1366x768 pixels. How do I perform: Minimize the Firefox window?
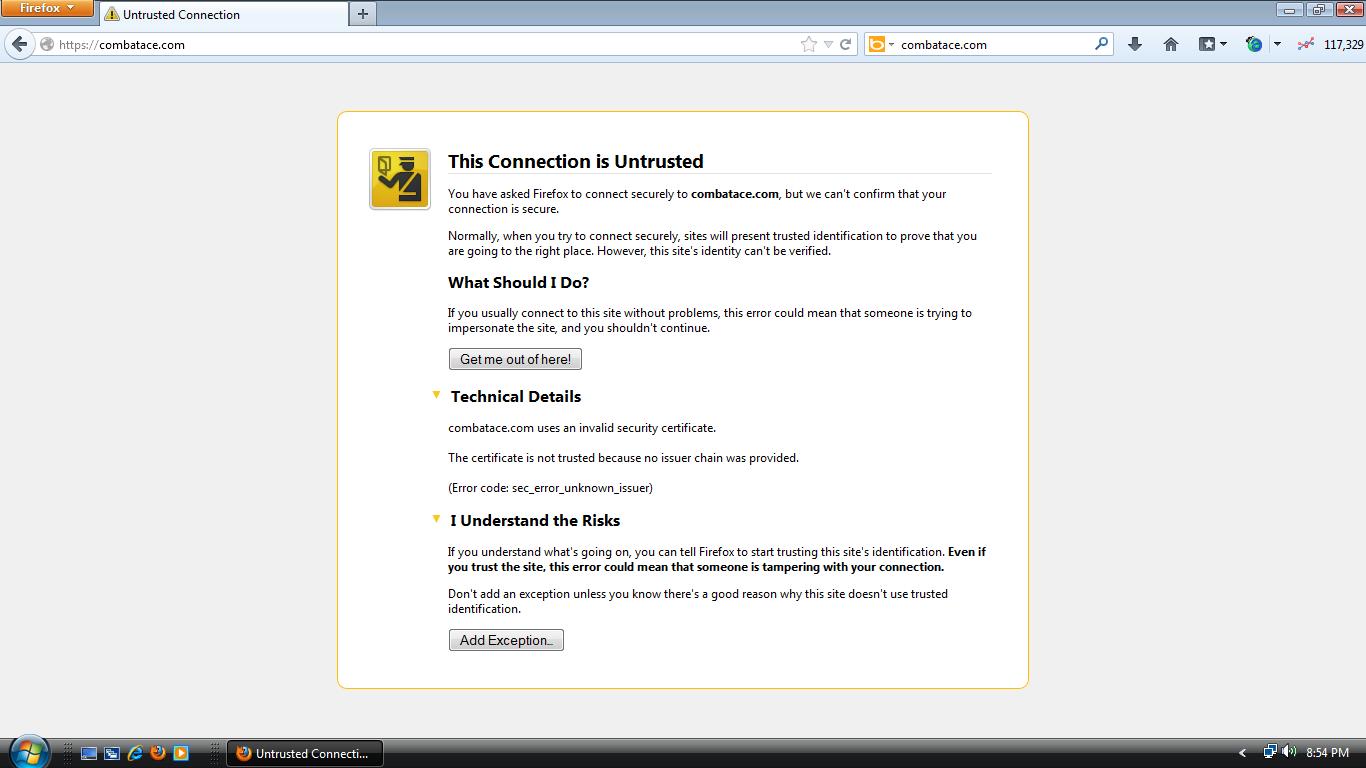click(1290, 9)
